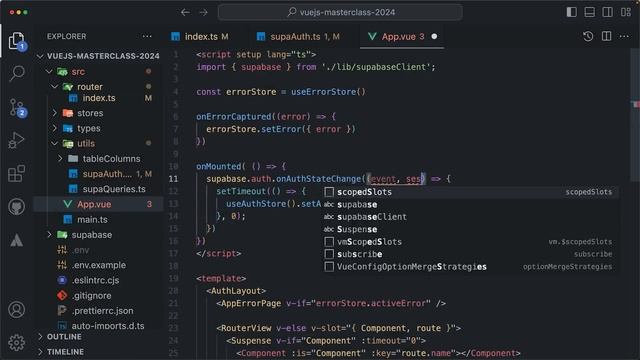The image size is (640, 360).
Task: Open the .gitignore file
Action: 98,296
